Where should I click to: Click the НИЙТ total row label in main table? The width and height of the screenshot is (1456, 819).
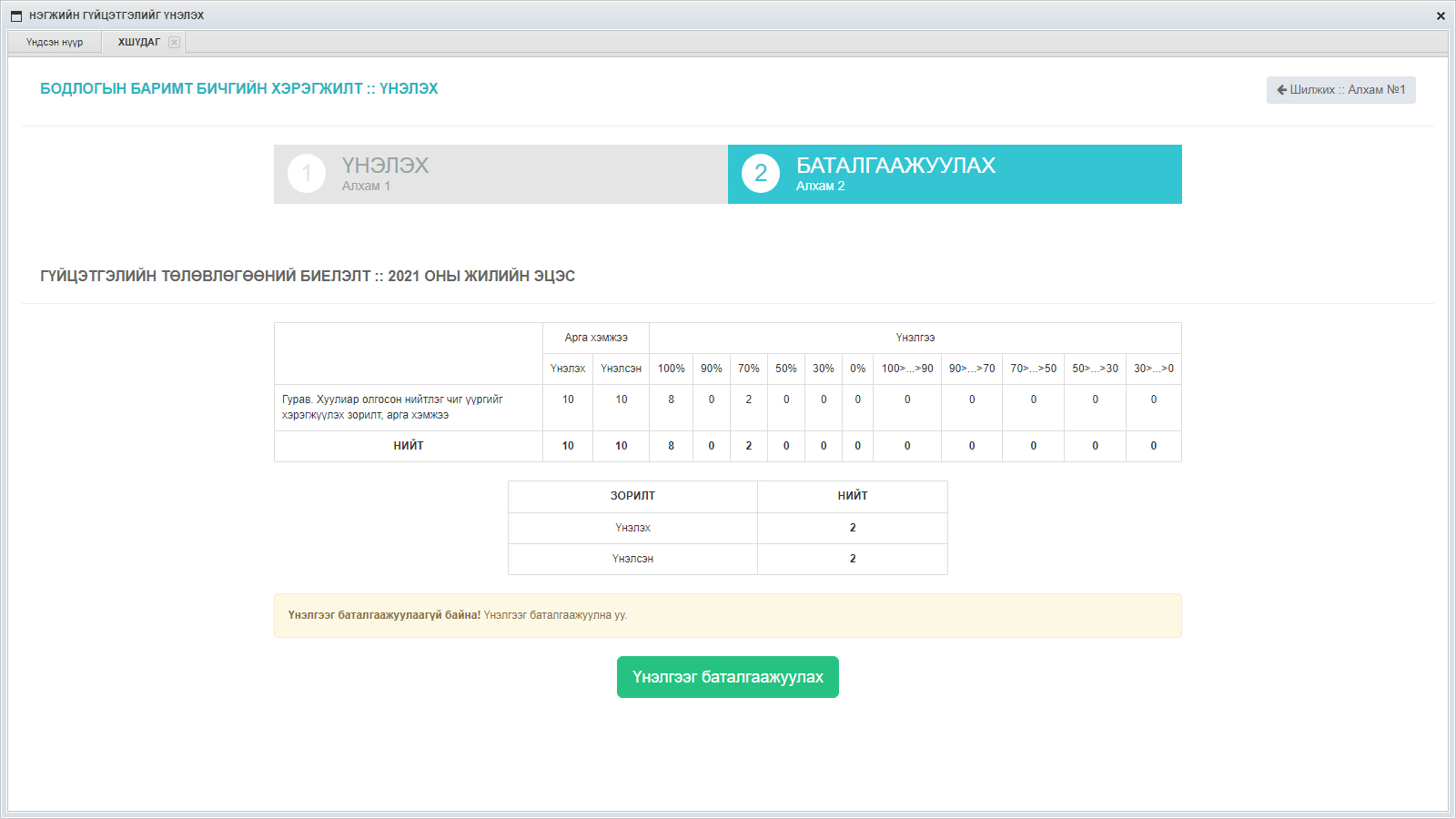pyautogui.click(x=409, y=446)
